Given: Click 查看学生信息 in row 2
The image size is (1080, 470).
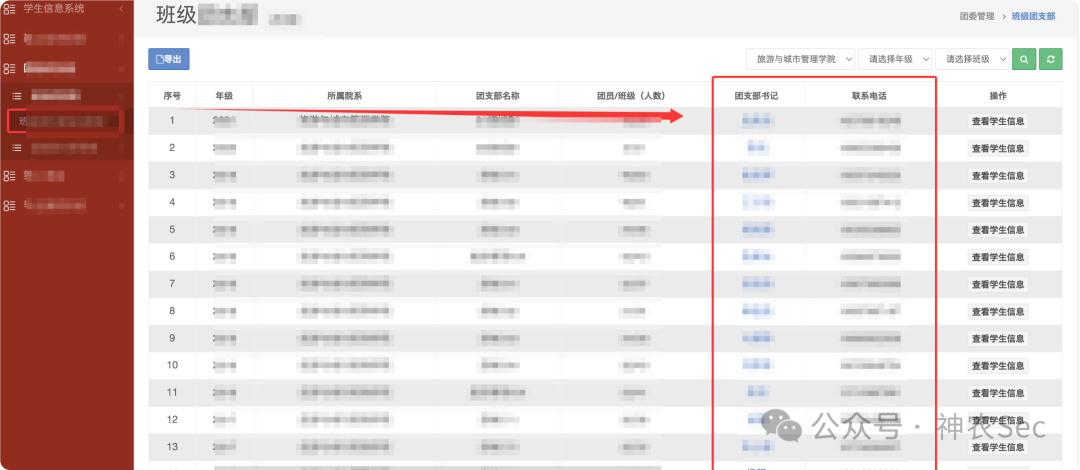Looking at the screenshot, I should pyautogui.click(x=998, y=148).
